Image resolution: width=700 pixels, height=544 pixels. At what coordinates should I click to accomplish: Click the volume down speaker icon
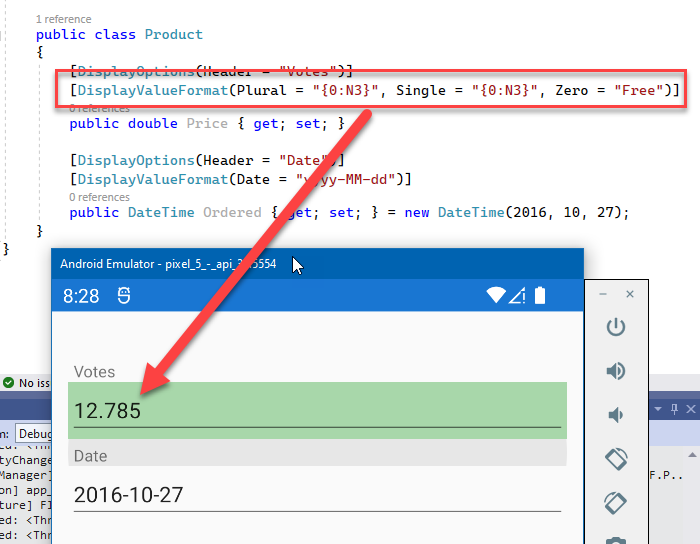[616, 415]
